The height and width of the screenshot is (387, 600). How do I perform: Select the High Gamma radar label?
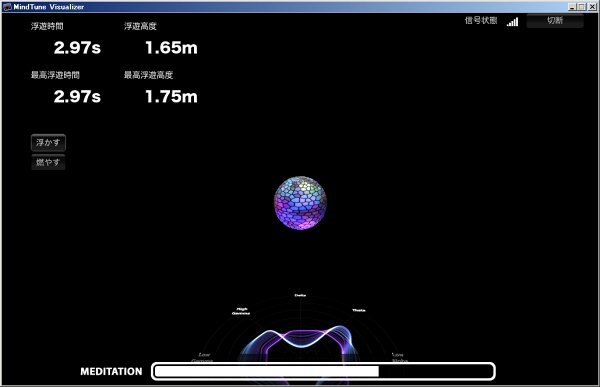pyautogui.click(x=241, y=311)
